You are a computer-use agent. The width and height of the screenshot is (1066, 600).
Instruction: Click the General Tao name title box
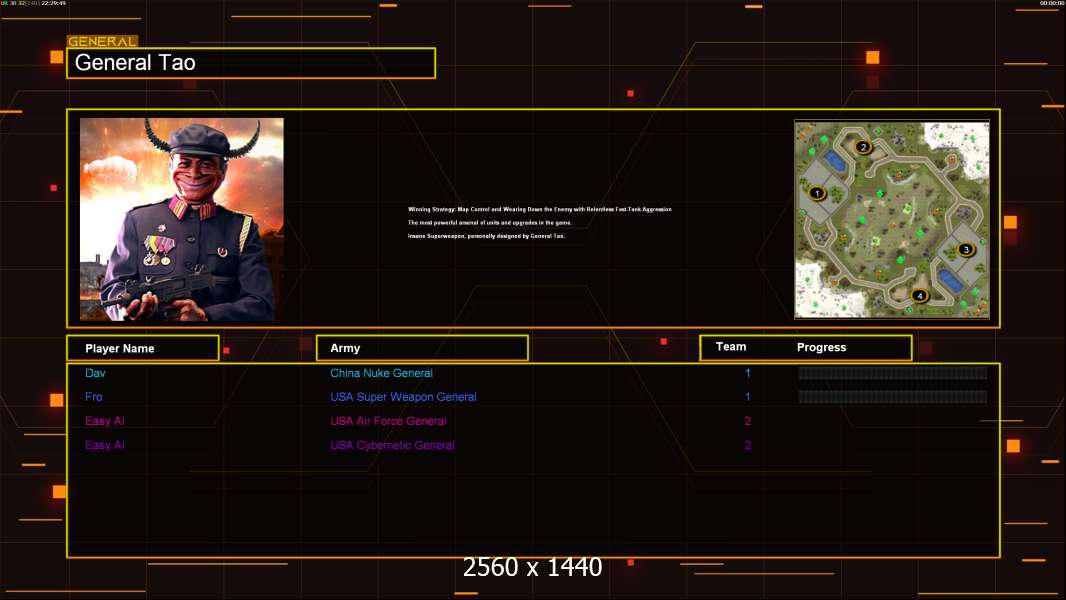[251, 63]
